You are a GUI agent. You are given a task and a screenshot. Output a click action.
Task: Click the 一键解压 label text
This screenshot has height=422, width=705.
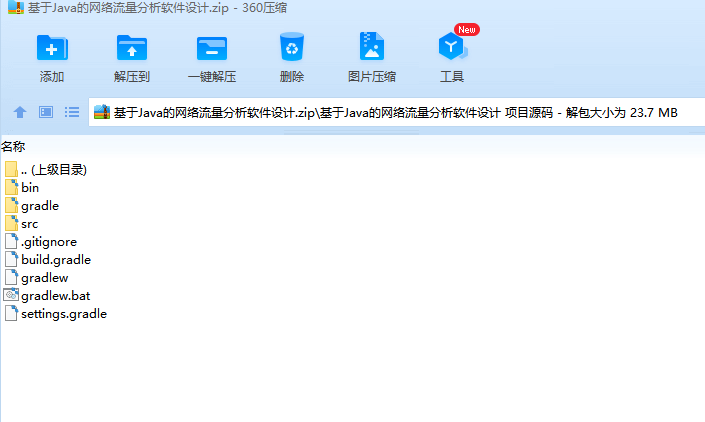(x=212, y=77)
